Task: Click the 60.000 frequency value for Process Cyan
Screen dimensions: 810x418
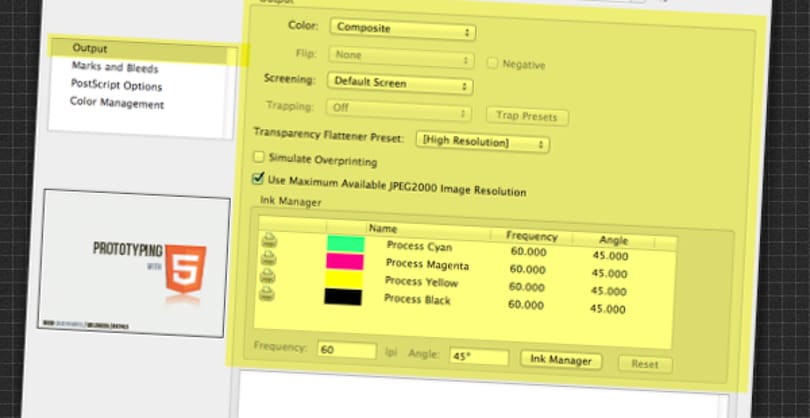Action: coord(528,252)
